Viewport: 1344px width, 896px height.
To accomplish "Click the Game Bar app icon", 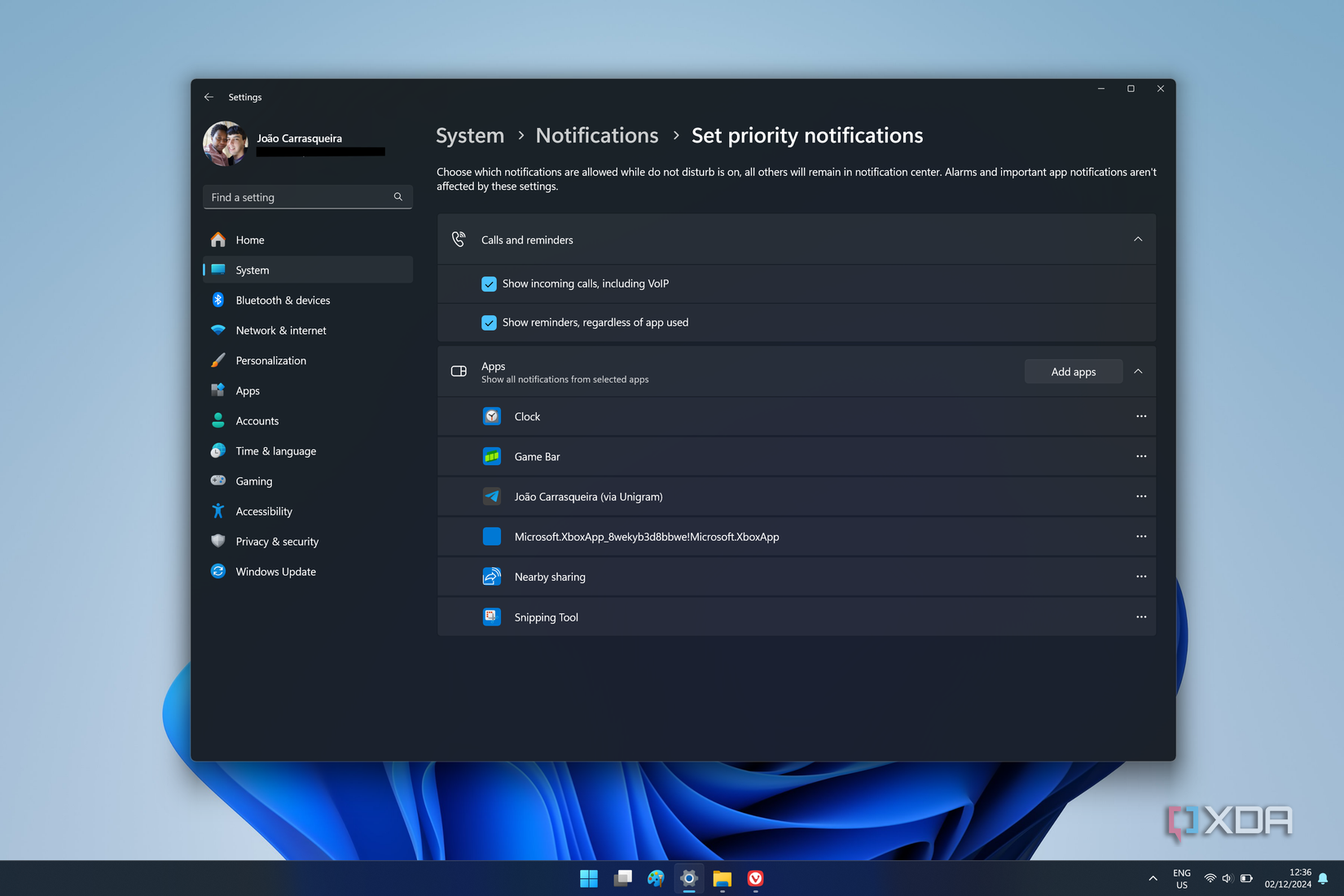I will [492, 456].
